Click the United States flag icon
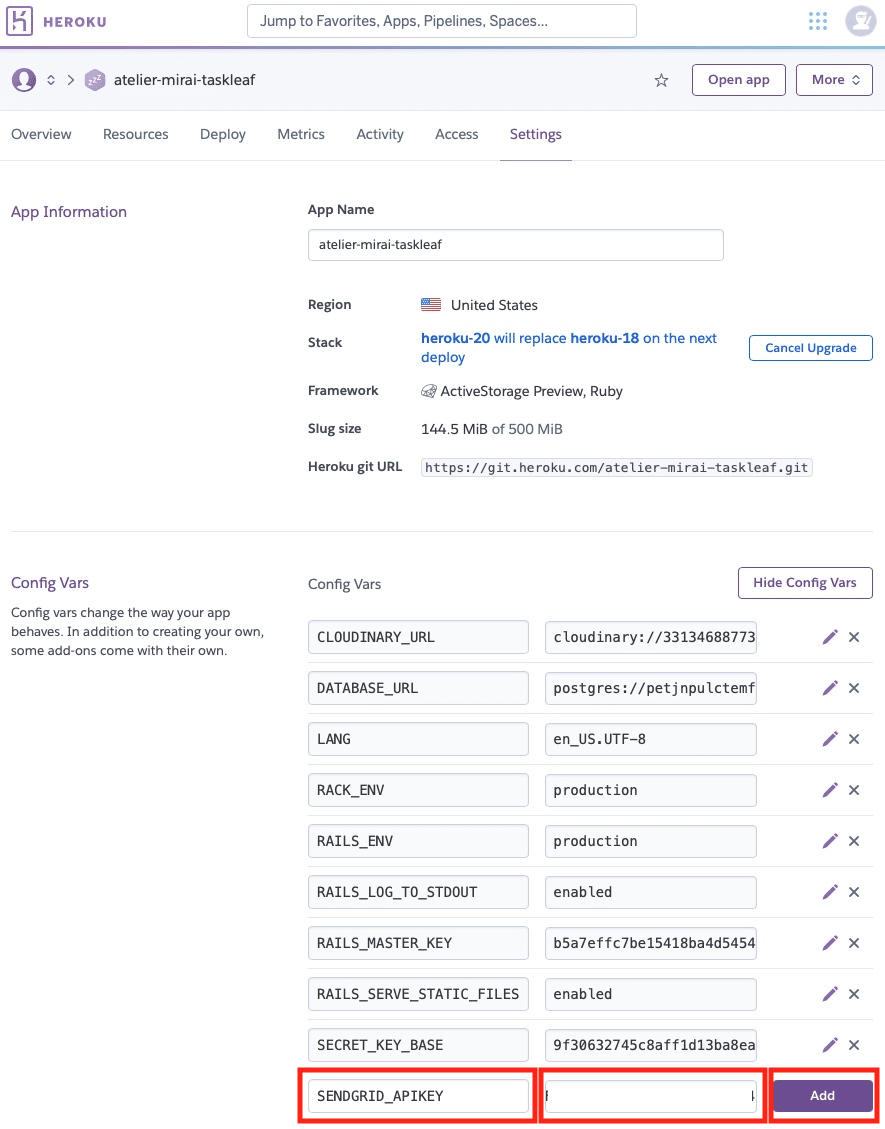Viewport: 885px width, 1129px height. pos(431,305)
